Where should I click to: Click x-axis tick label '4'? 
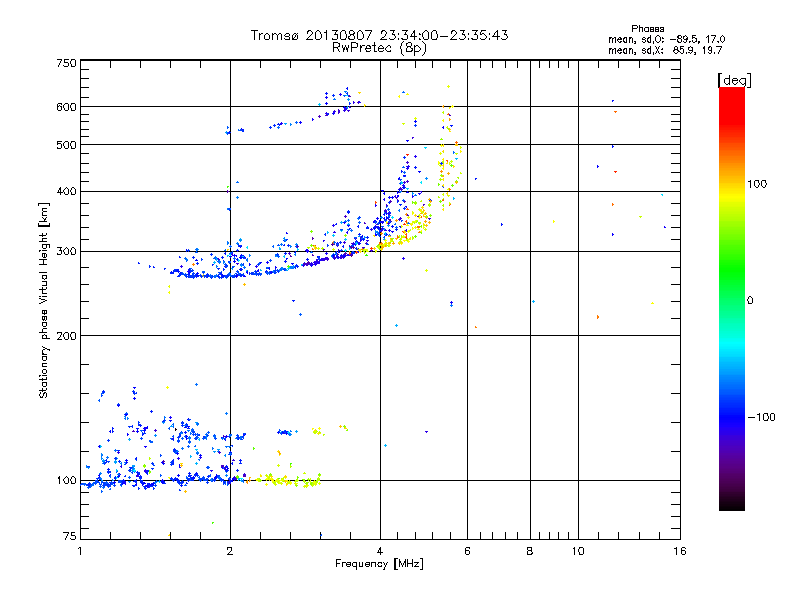tap(380, 551)
